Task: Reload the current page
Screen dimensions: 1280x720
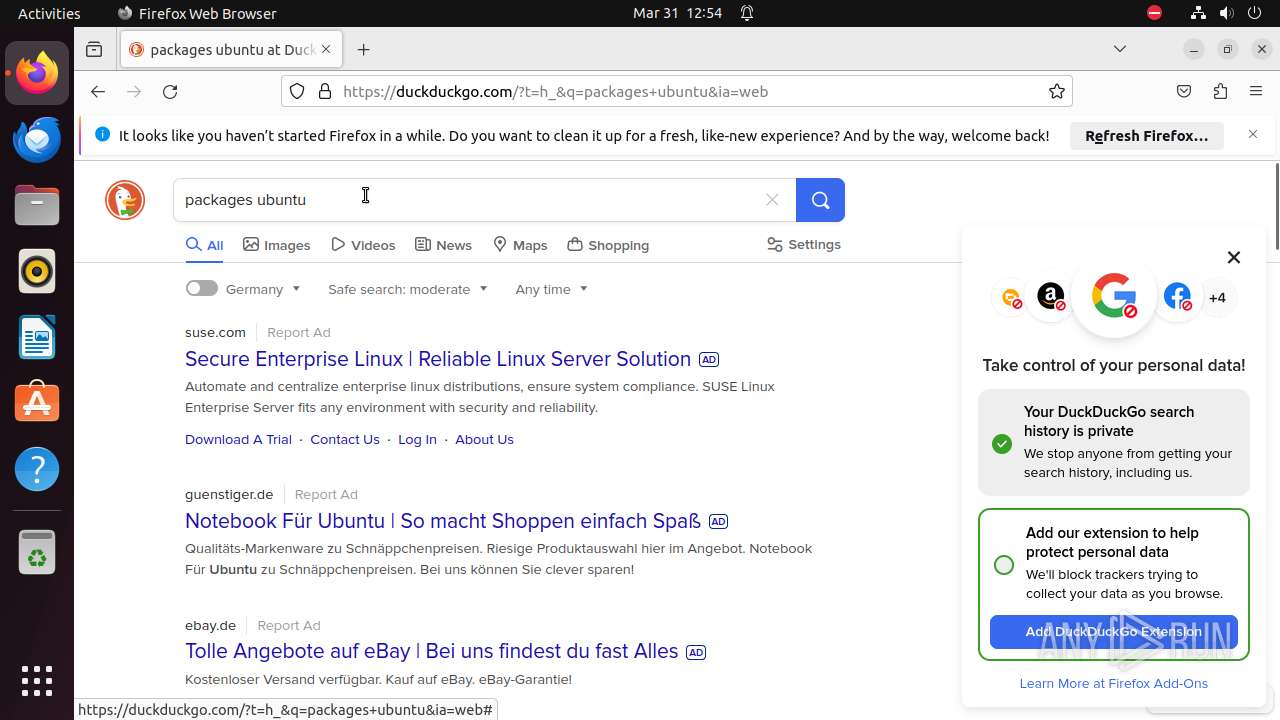Action: (170, 91)
